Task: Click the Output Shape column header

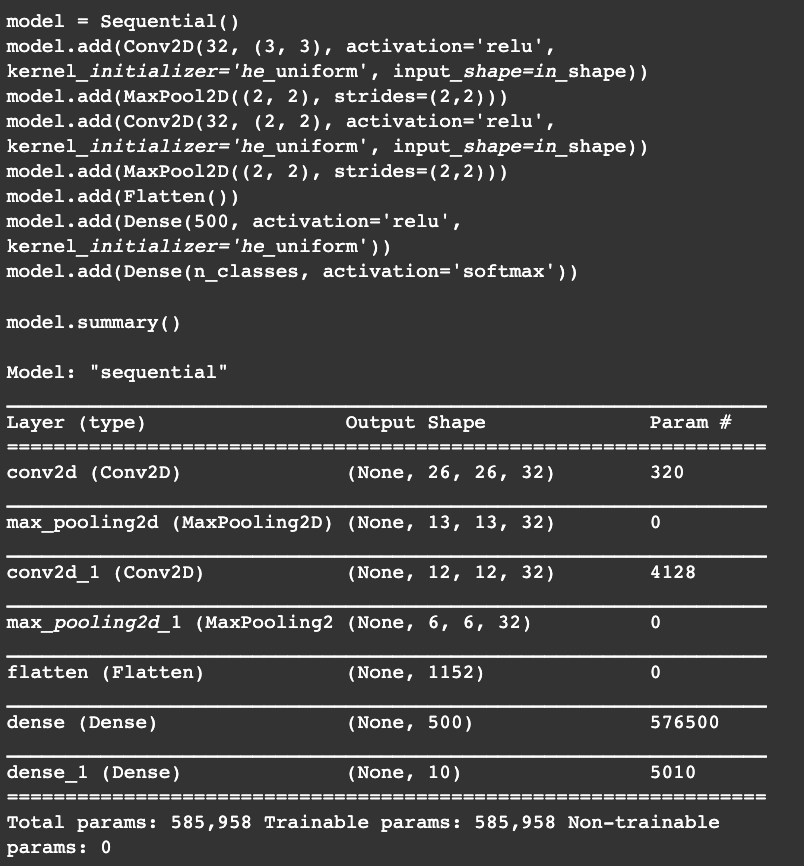Action: pyautogui.click(x=415, y=423)
